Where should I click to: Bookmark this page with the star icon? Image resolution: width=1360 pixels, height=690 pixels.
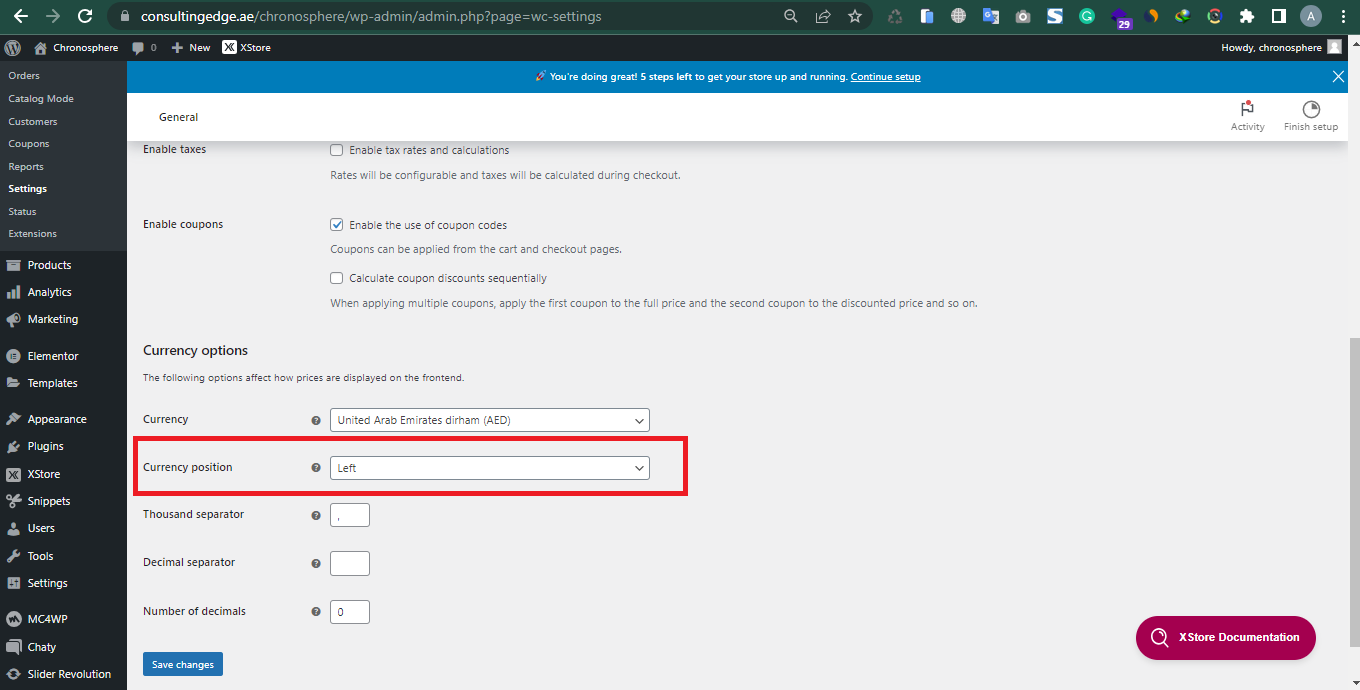[855, 16]
